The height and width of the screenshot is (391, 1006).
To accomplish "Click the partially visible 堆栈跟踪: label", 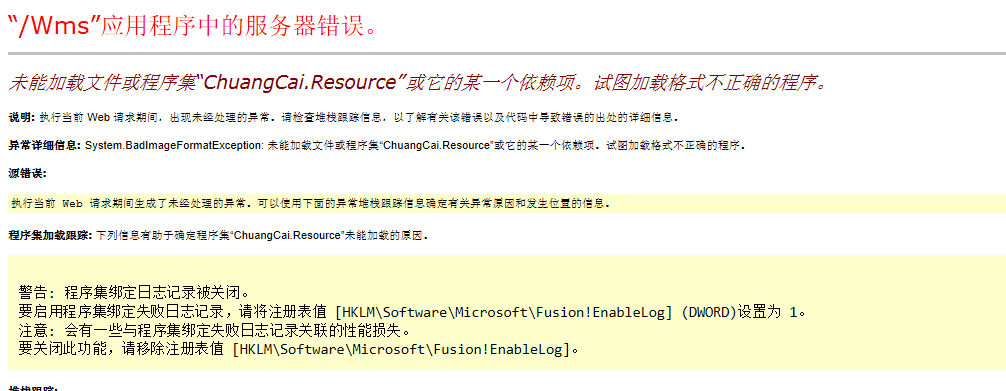I will pyautogui.click(x=33, y=388).
